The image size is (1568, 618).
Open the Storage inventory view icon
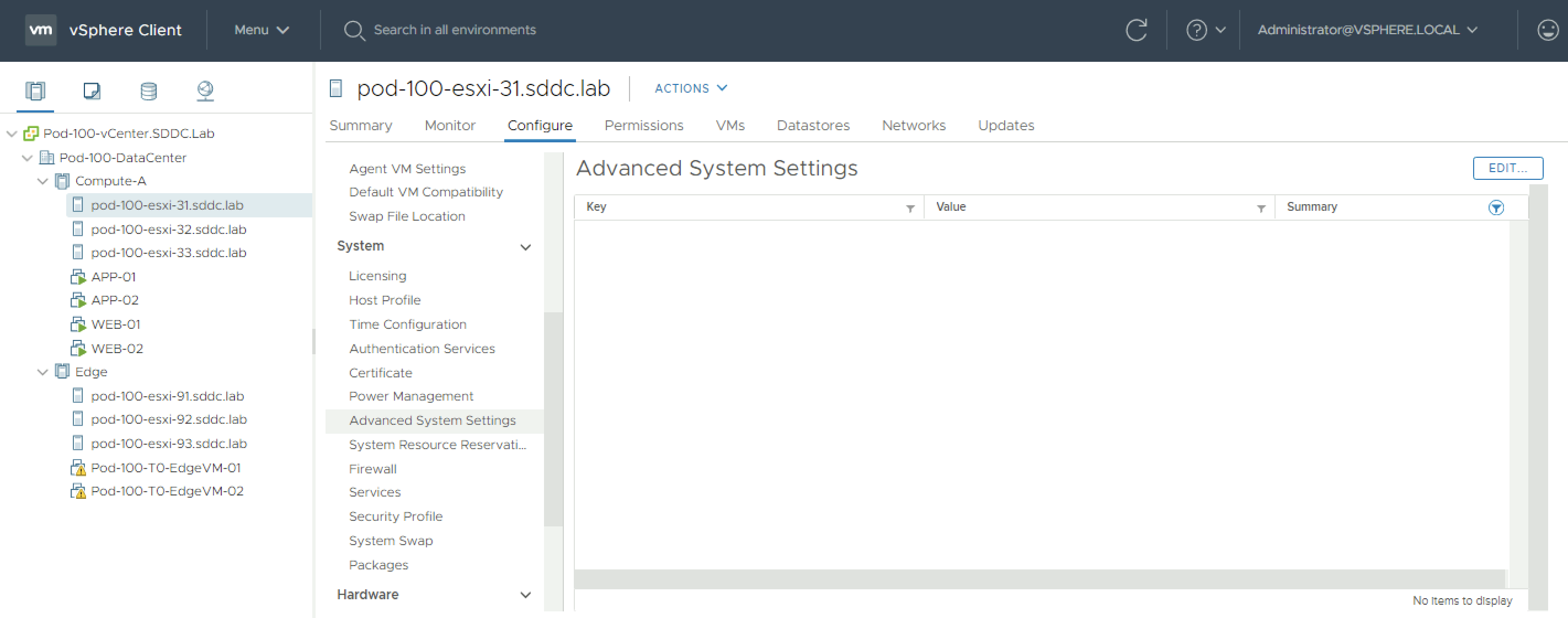(x=148, y=90)
